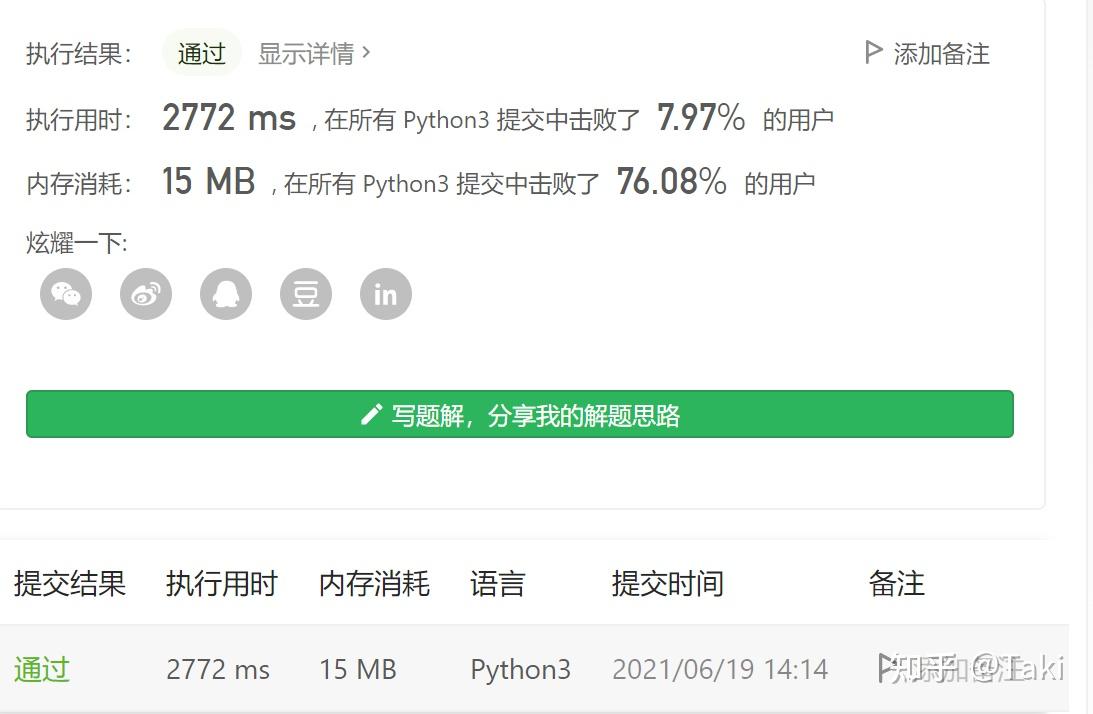
Task: Click 2772 ms in the submission row
Action: click(218, 669)
